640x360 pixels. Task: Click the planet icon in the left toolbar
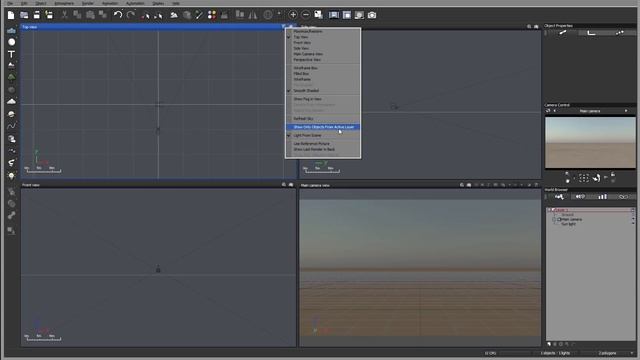11,114
